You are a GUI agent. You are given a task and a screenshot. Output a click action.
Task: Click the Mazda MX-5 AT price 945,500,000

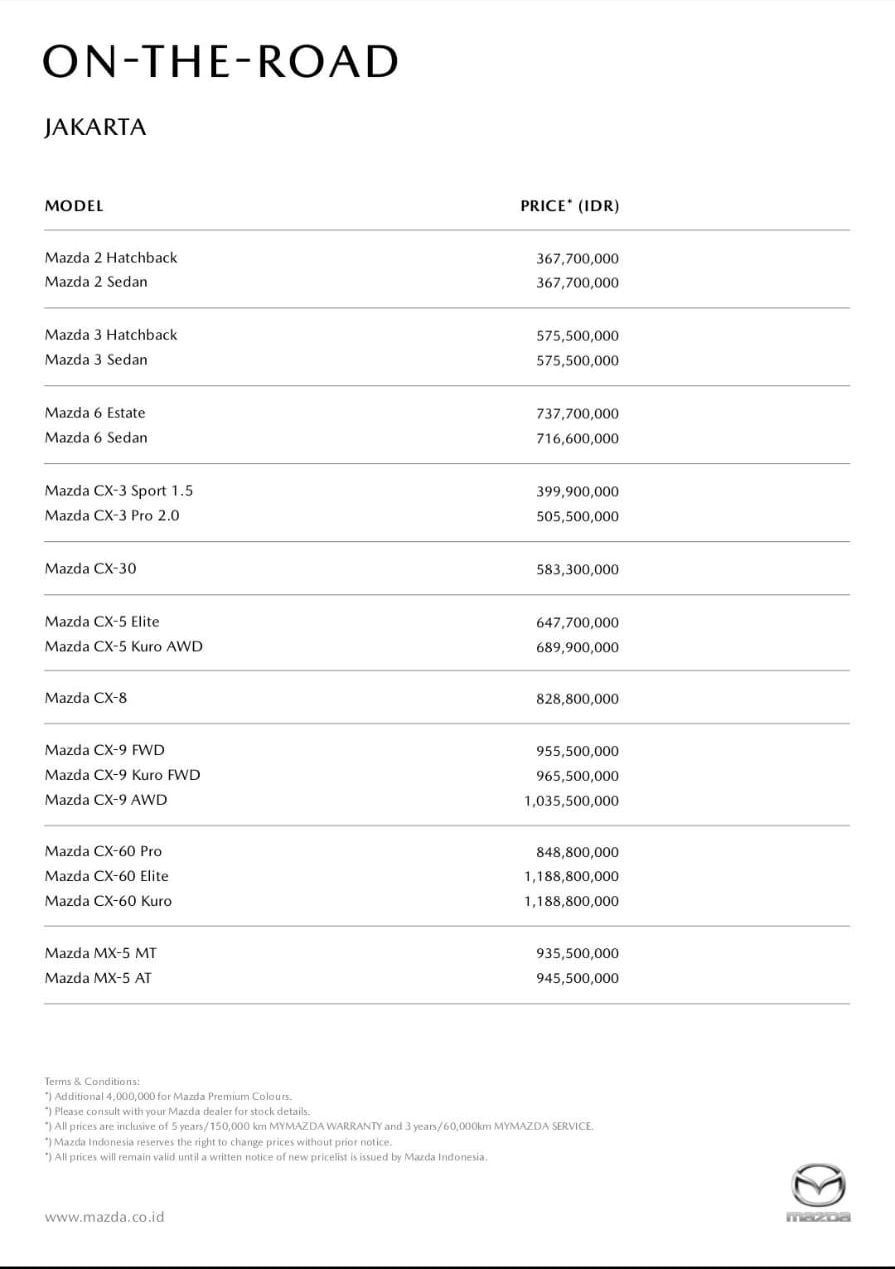pos(577,979)
